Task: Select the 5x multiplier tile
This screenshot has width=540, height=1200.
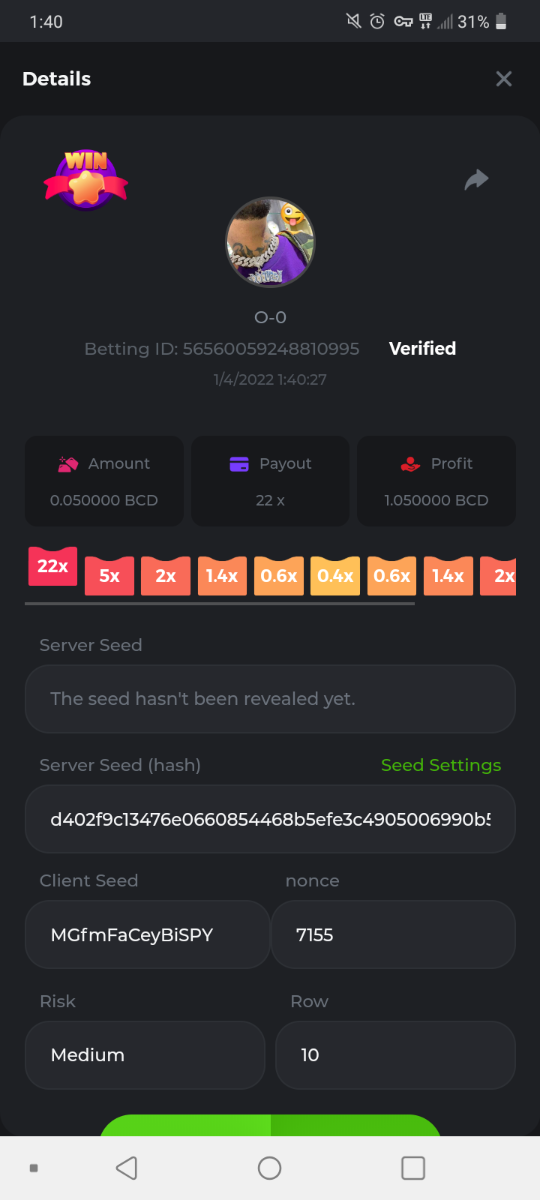Action: [109, 576]
